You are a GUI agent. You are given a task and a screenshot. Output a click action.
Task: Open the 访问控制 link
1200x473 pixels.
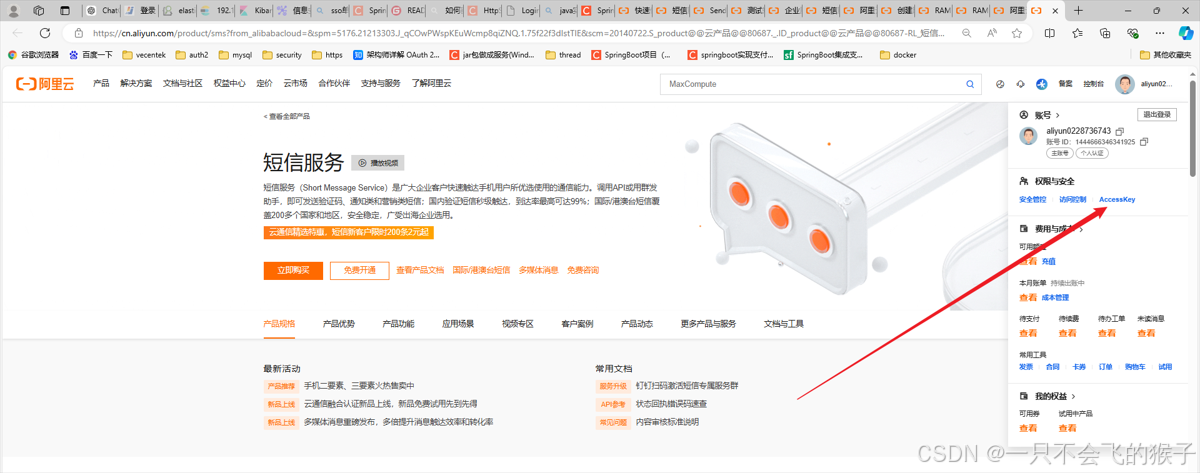point(1073,199)
